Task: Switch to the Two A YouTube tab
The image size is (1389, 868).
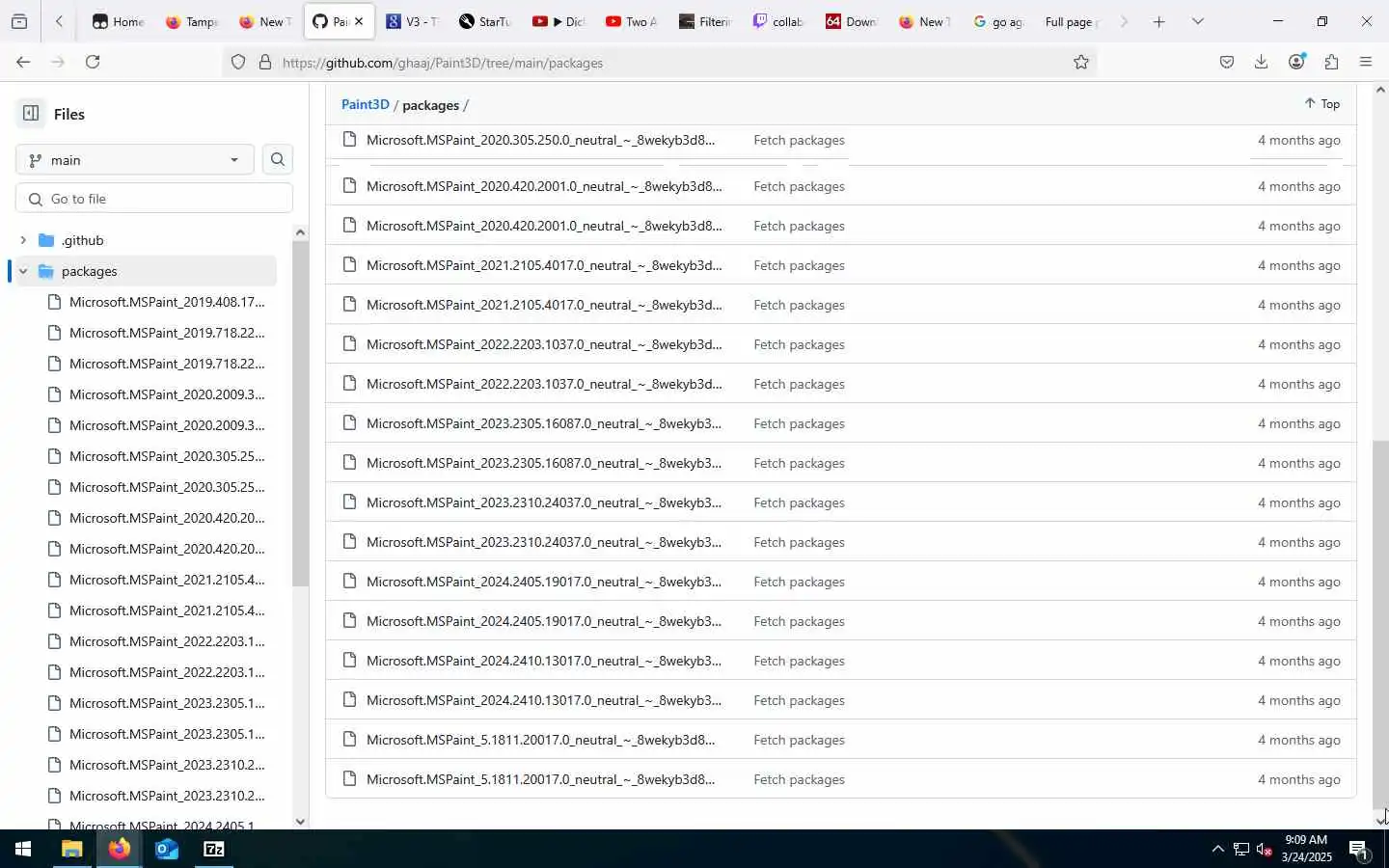Action: click(630, 21)
